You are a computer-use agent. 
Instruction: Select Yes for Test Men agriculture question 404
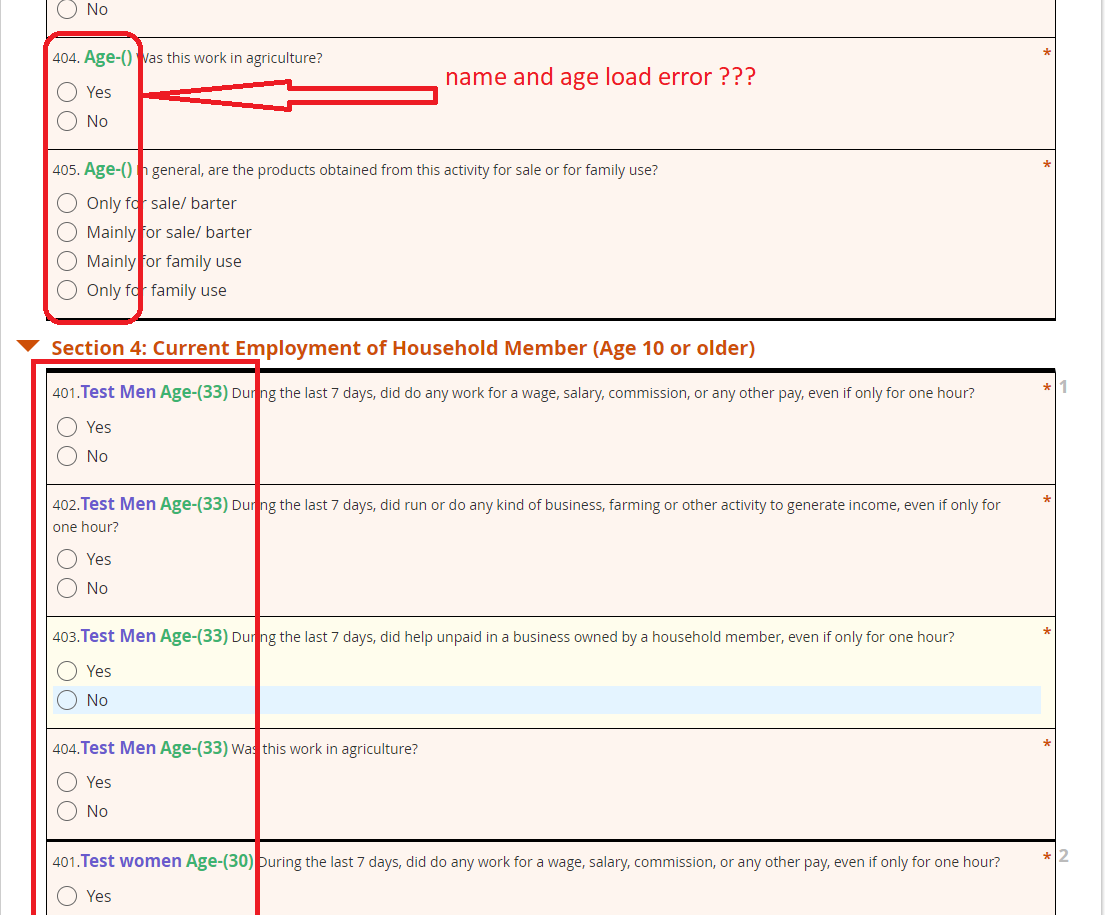(x=67, y=781)
